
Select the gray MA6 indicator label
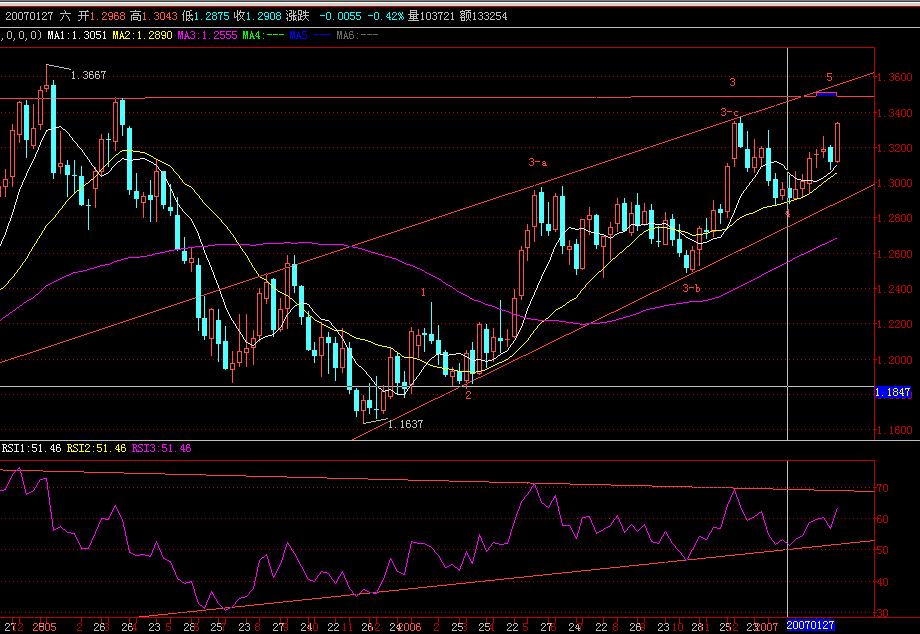pos(357,35)
